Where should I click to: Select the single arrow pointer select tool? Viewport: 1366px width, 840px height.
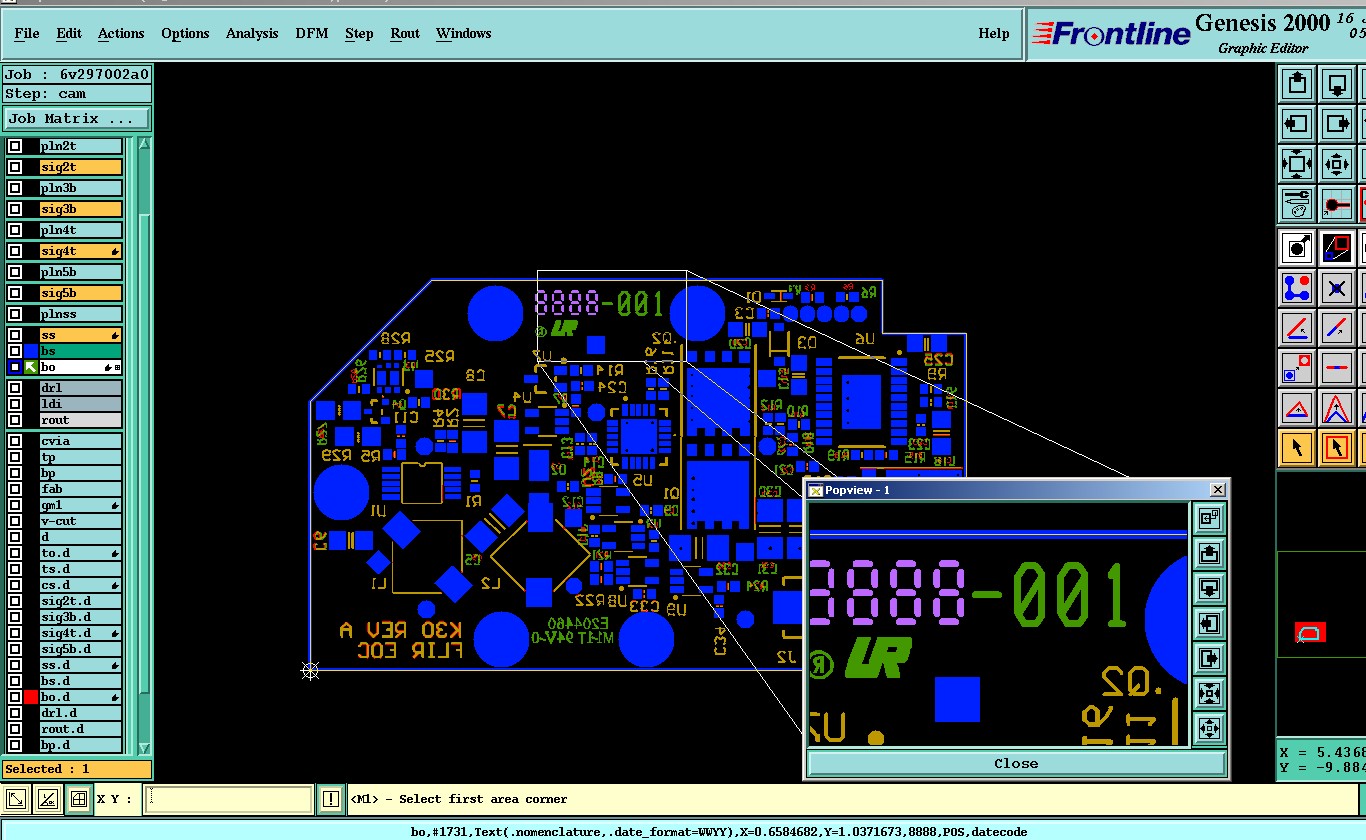pos(1298,448)
